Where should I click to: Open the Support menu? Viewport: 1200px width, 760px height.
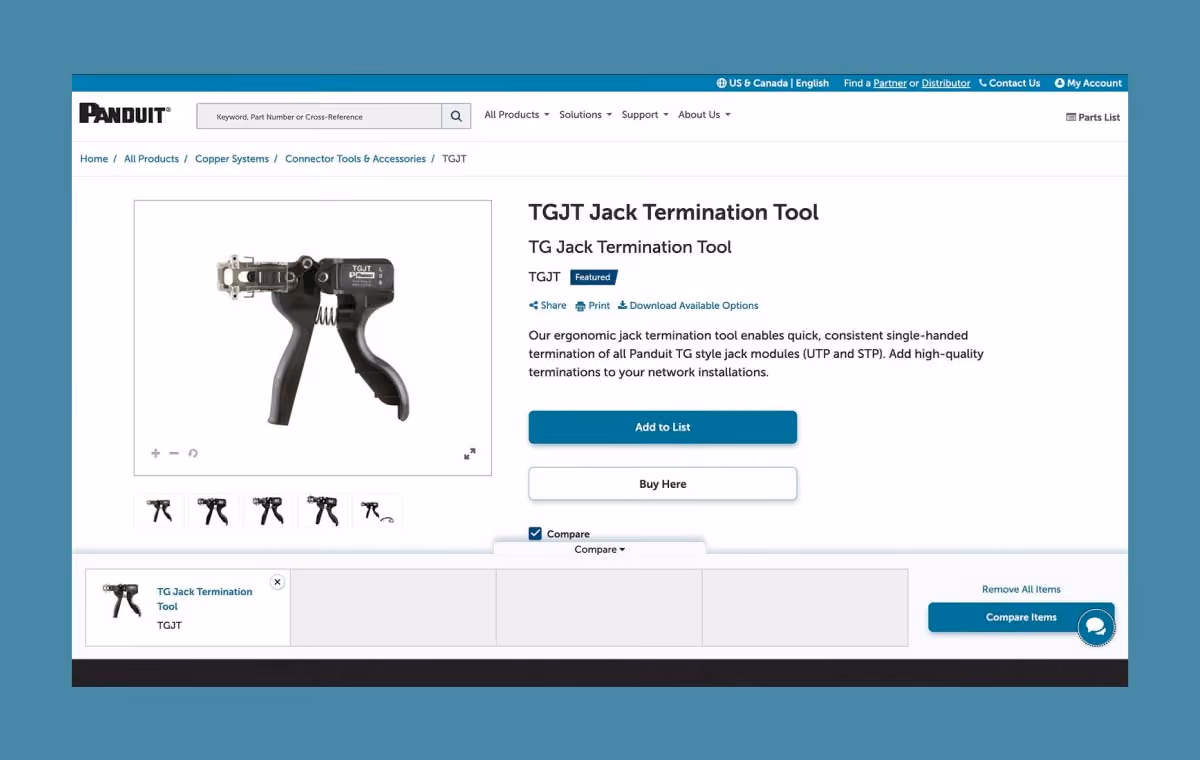[645, 115]
